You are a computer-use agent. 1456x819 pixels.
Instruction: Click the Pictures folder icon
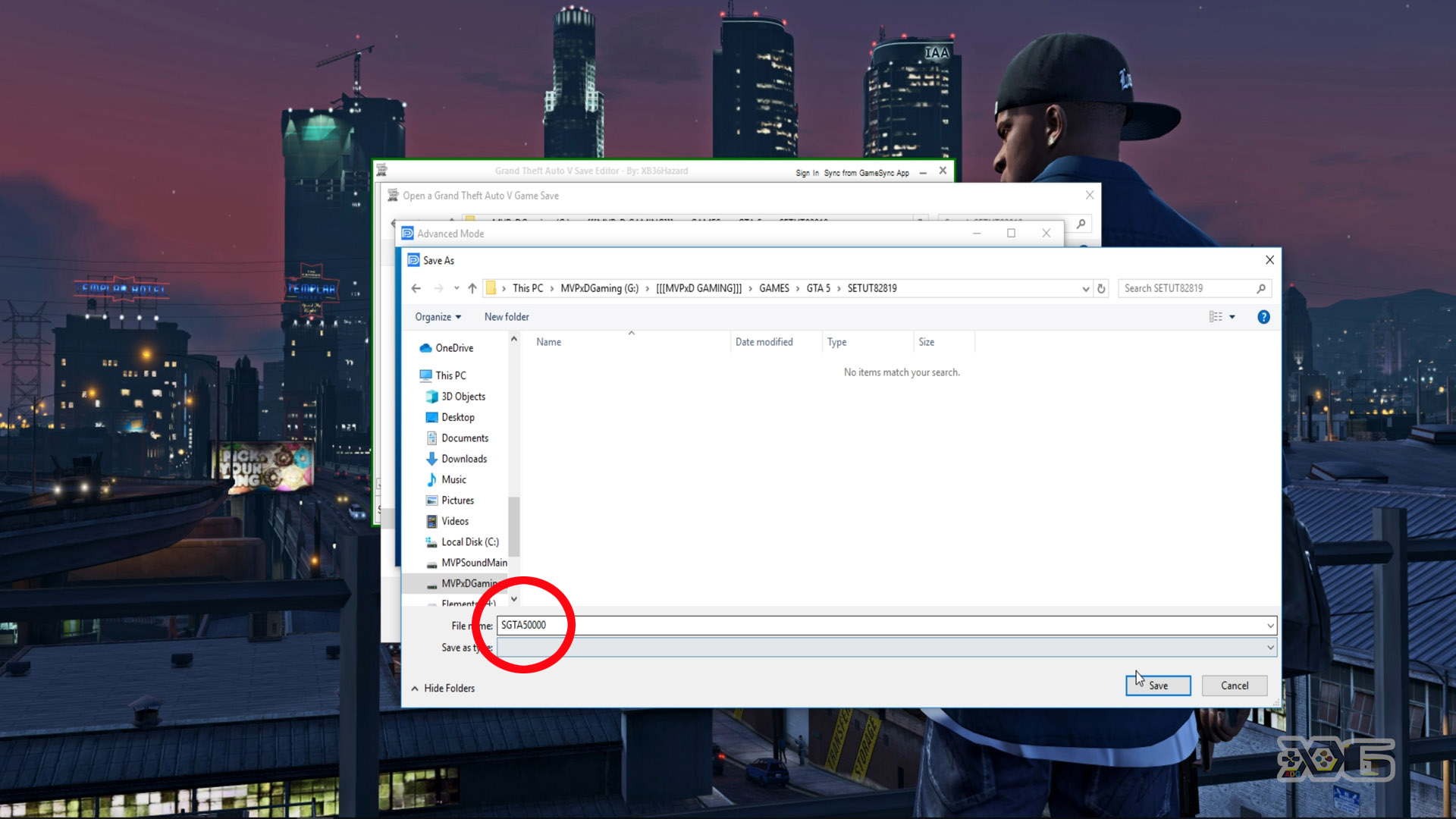[x=432, y=499]
